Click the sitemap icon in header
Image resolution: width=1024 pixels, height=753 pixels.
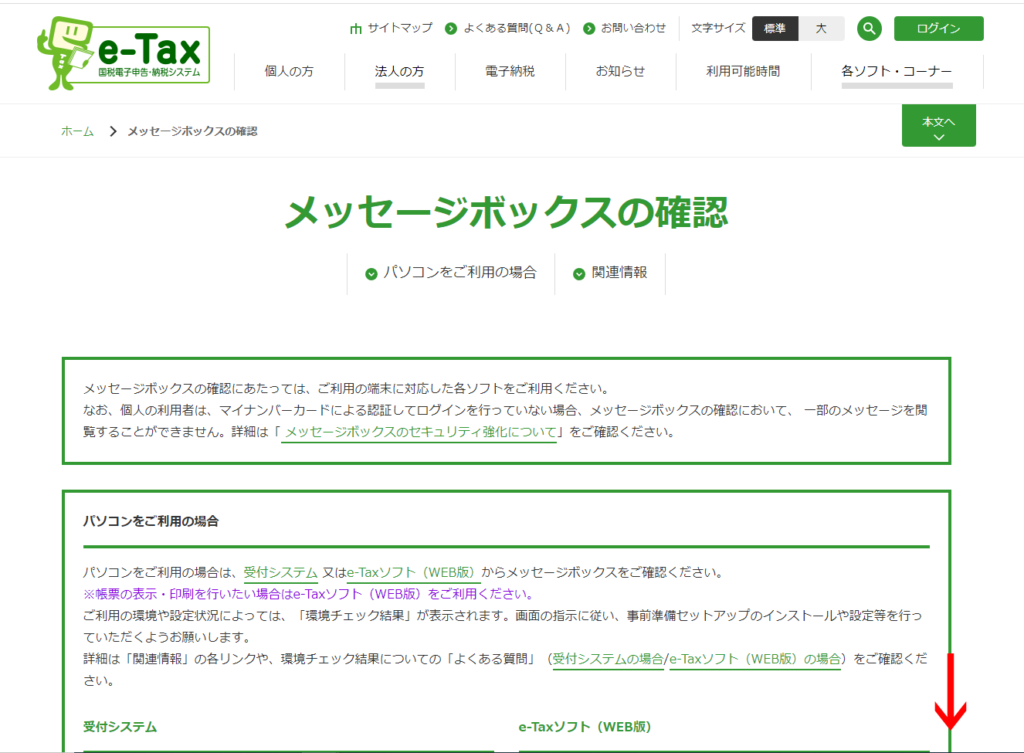click(355, 29)
